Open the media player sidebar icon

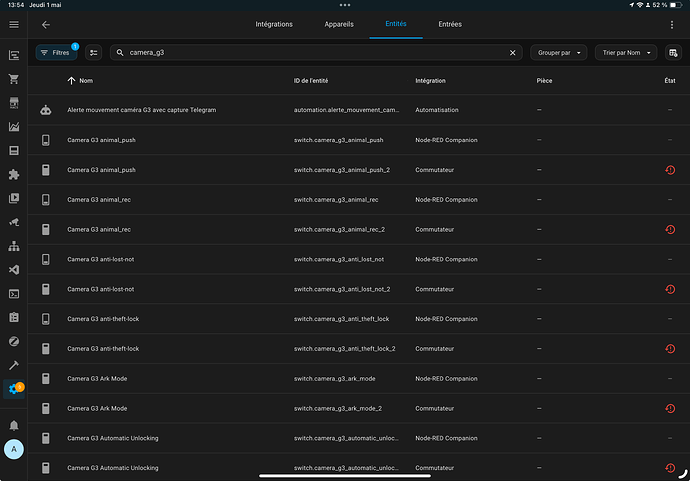click(x=14, y=198)
